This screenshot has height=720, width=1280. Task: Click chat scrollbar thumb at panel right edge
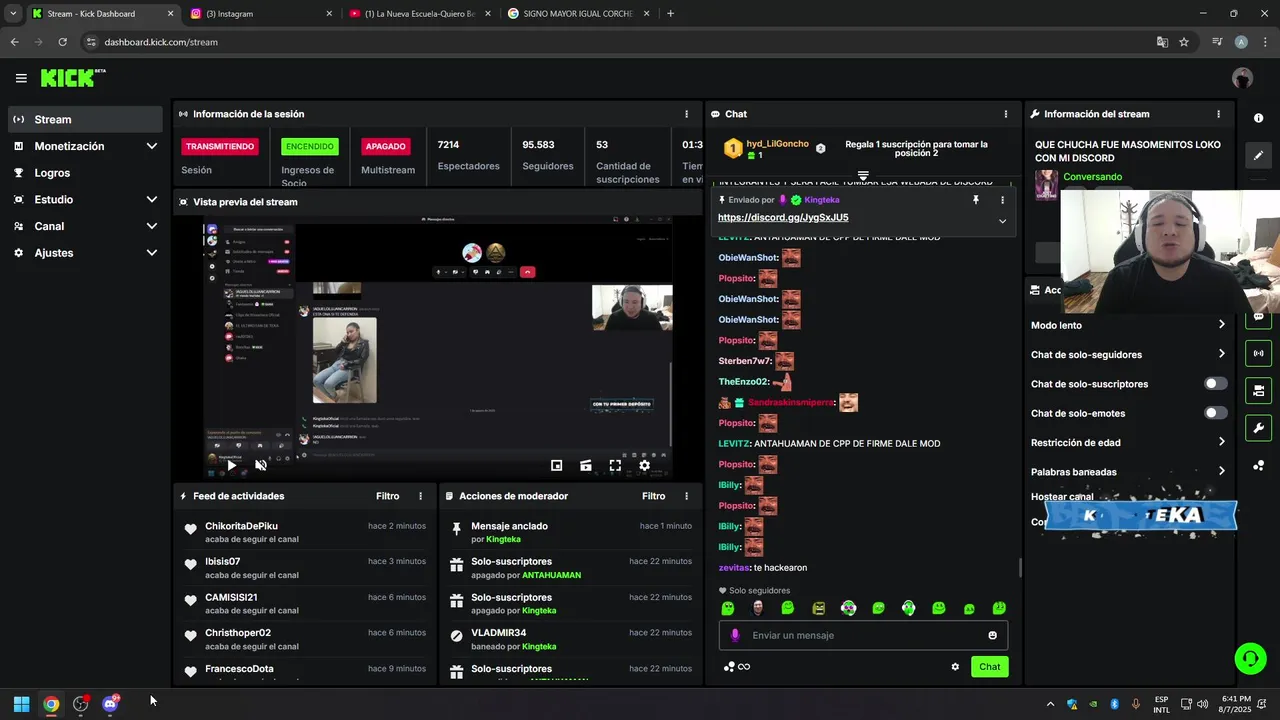pyautogui.click(x=1020, y=568)
